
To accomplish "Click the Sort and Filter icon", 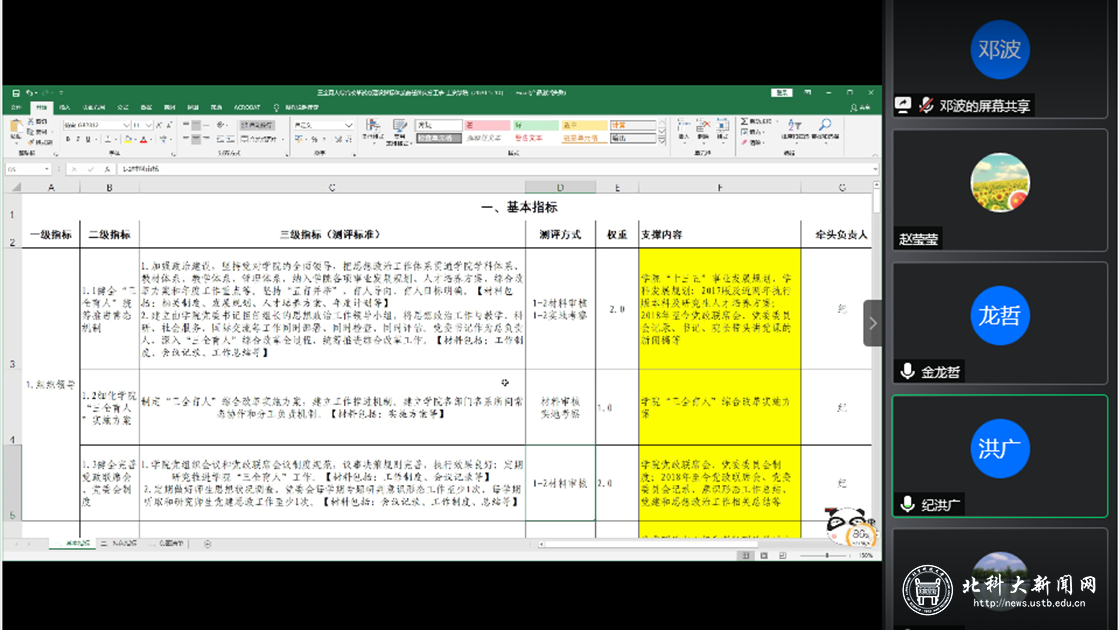I will coord(795,127).
